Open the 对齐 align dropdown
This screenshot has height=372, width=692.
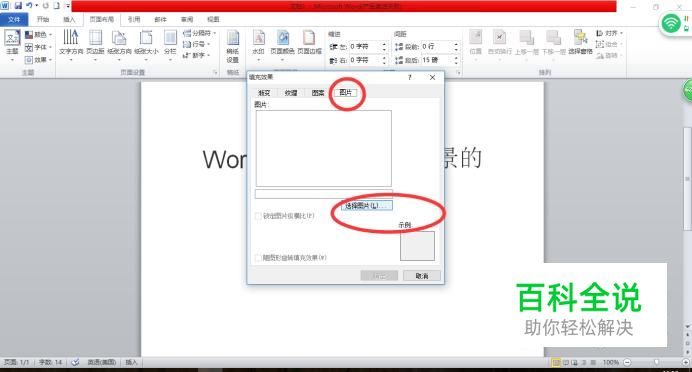coord(609,33)
